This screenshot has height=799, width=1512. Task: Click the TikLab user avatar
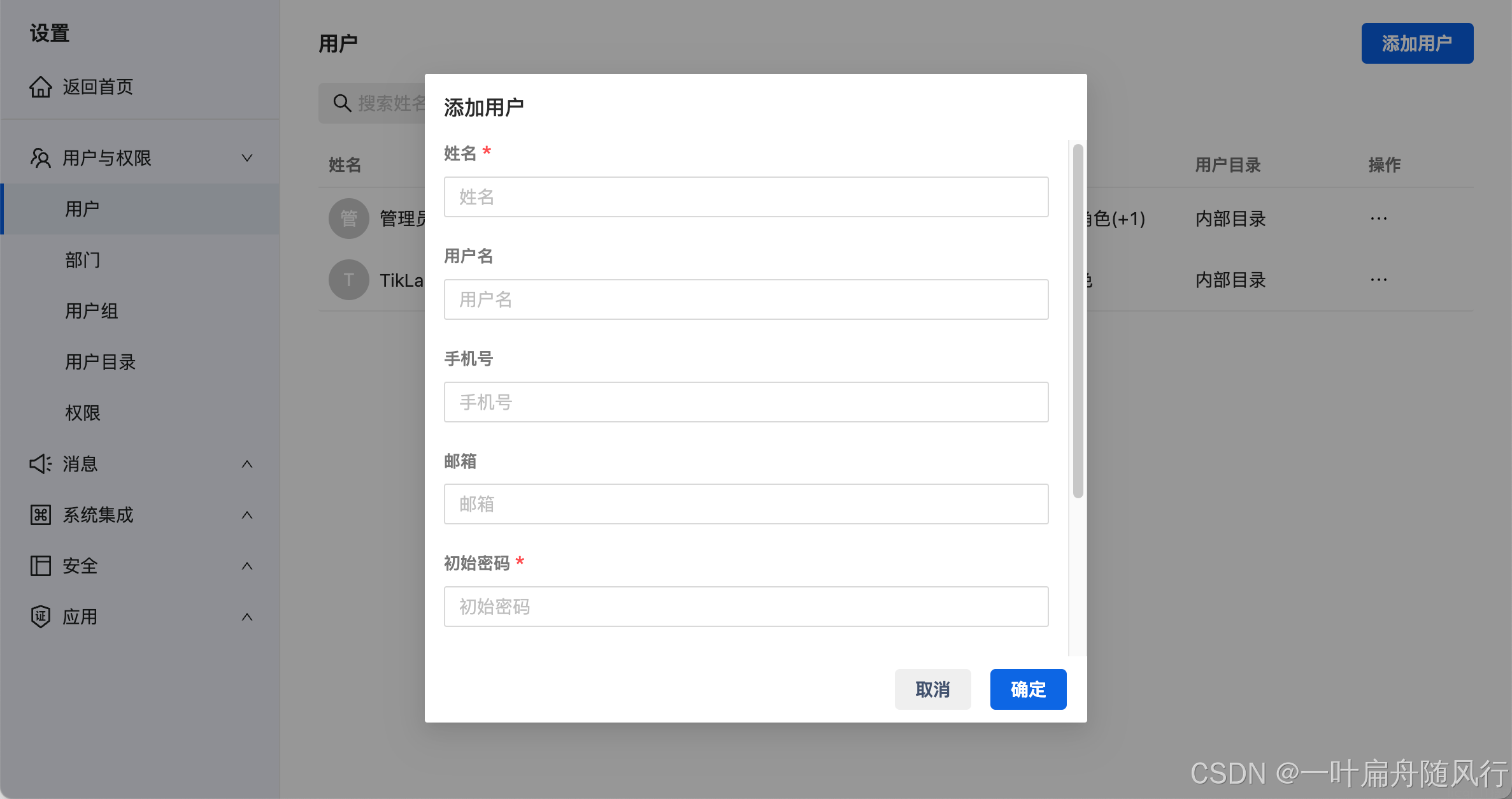pos(349,280)
